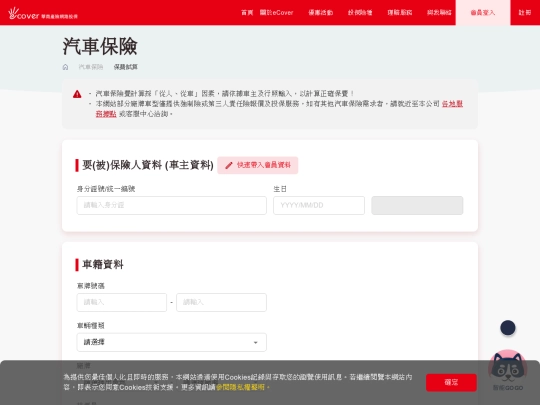The image size is (540, 405).
Task: Click the greyed-out field beside birthday
Action: 417,205
